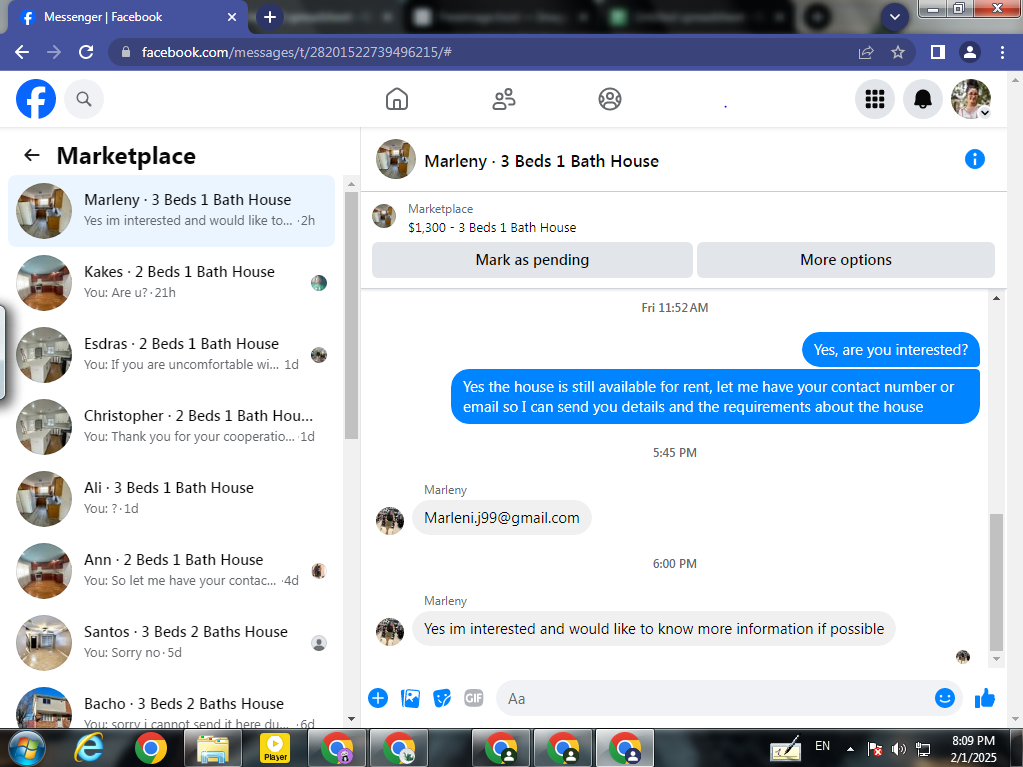Screen dimensions: 1023x767
Task: Open the Bacho 3 Beds 2 Baths conversation
Action: coord(171,708)
